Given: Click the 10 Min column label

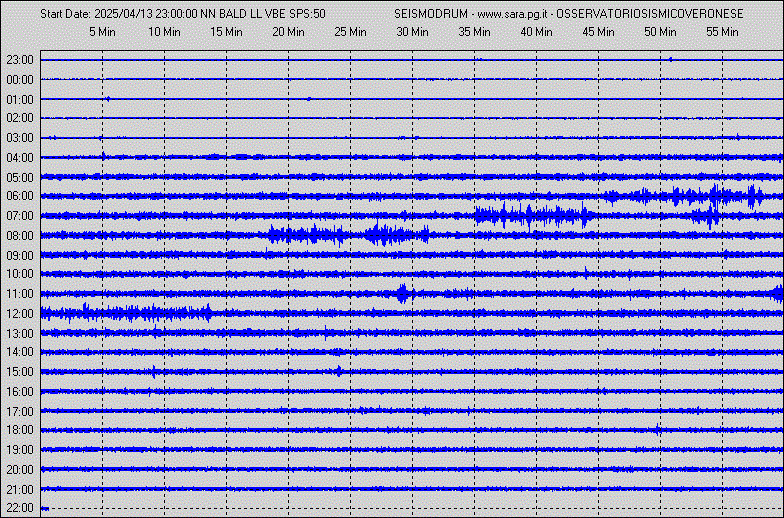Looking at the screenshot, I should [x=164, y=32].
